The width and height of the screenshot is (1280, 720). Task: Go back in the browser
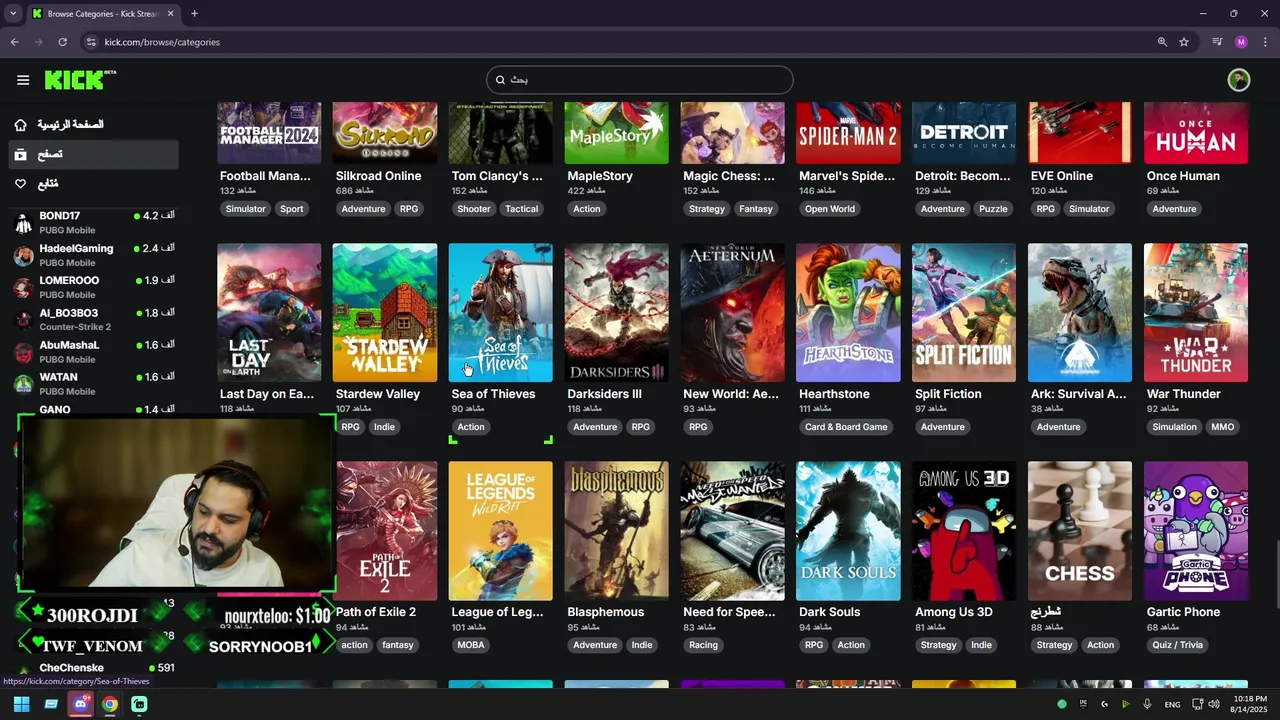(15, 42)
